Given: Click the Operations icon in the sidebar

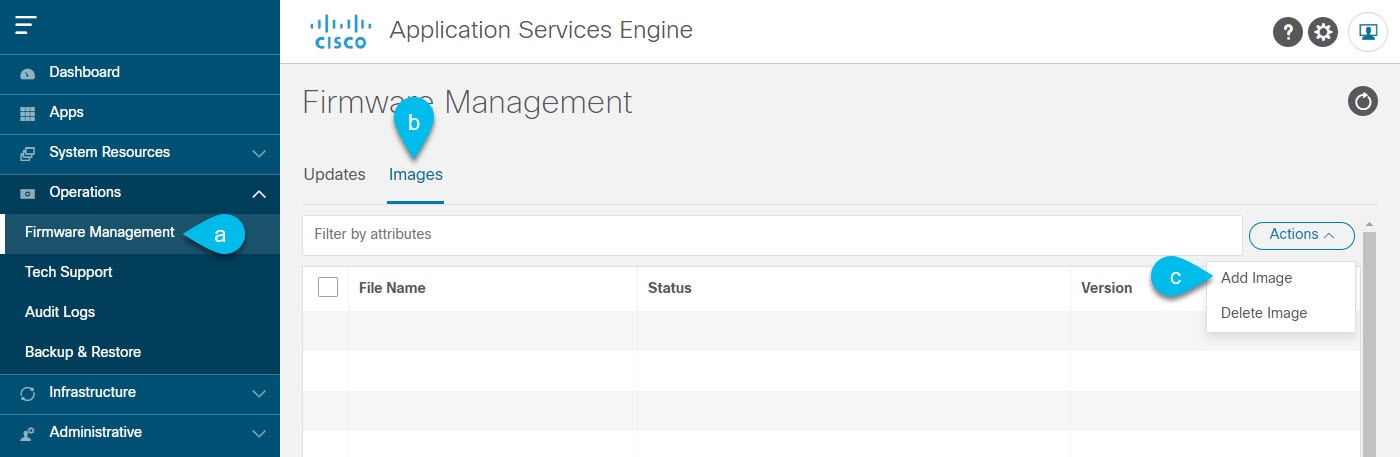Looking at the screenshot, I should pos(28,193).
